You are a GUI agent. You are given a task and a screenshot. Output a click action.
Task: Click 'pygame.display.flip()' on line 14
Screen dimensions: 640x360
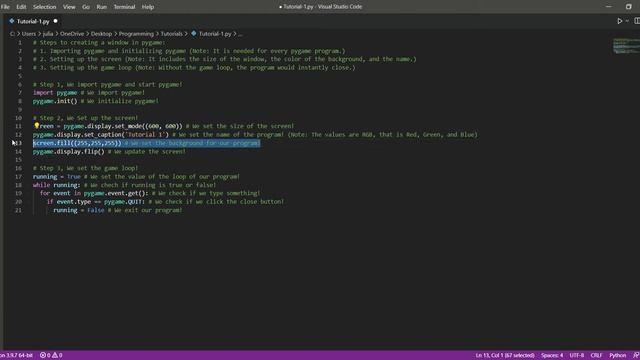69,151
